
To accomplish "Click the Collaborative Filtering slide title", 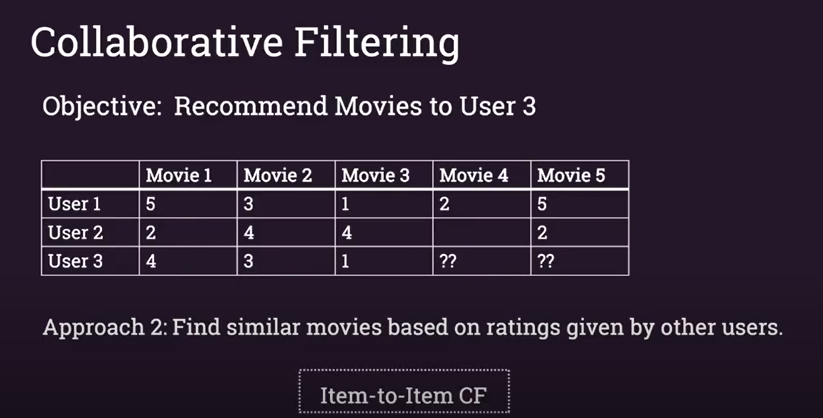I will (x=245, y=43).
